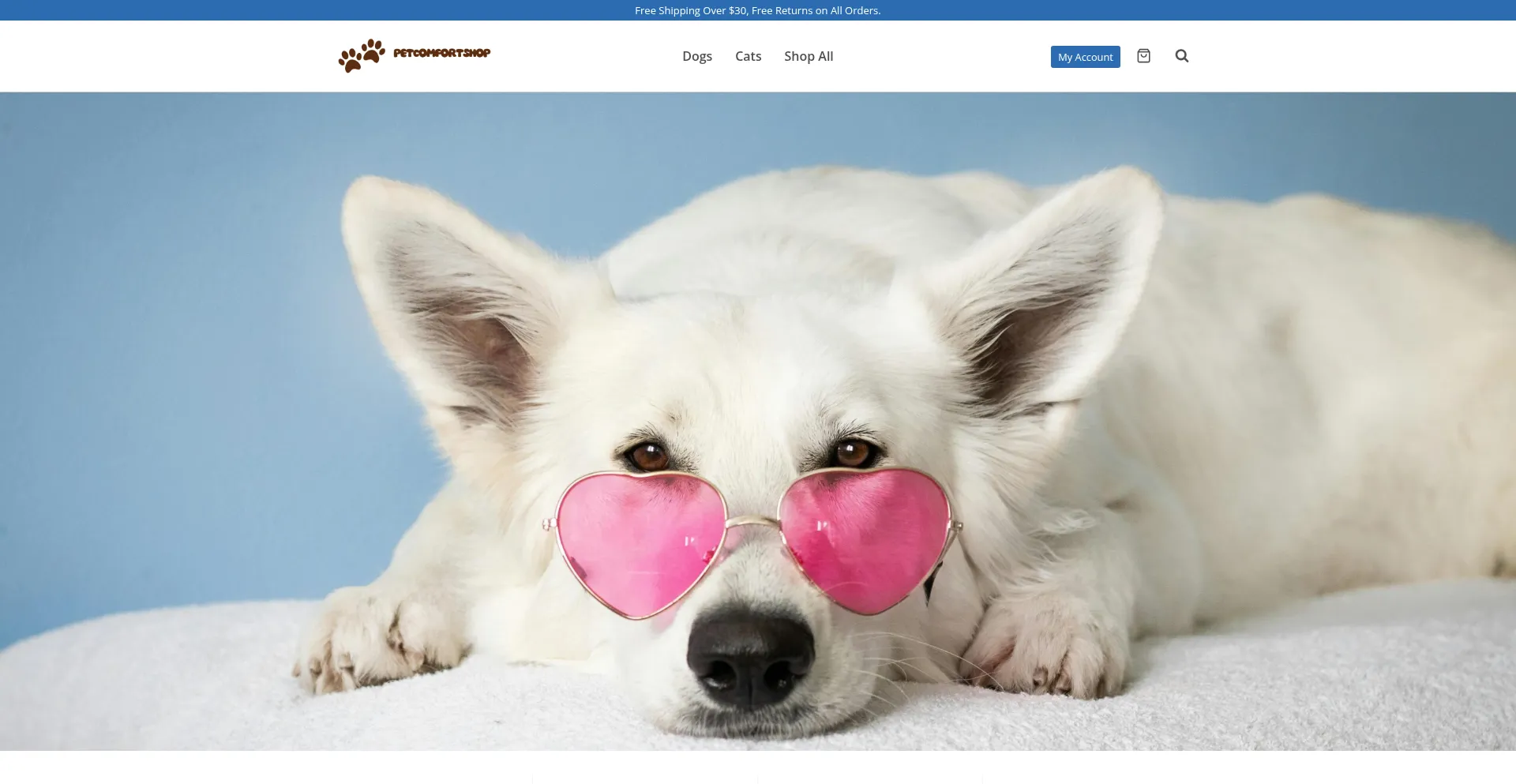Return to the homepage via the paw logo
The width and height of the screenshot is (1516, 784).
click(362, 55)
